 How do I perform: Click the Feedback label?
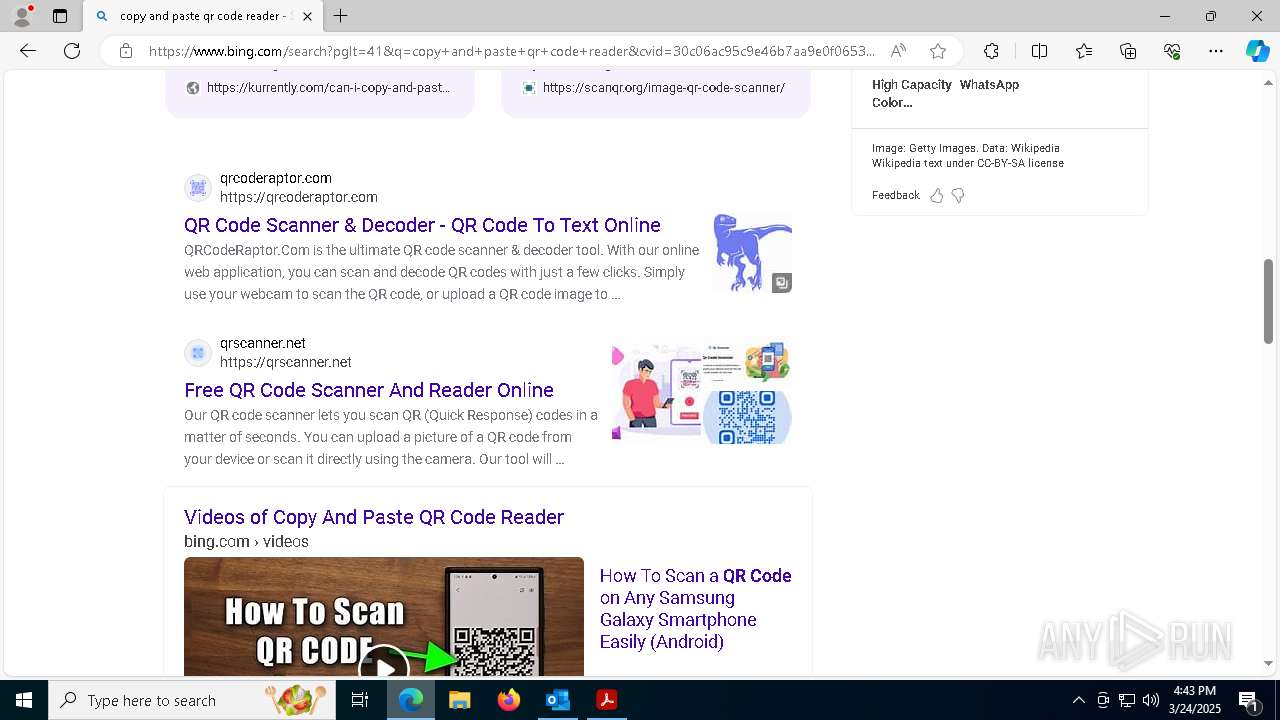click(895, 195)
